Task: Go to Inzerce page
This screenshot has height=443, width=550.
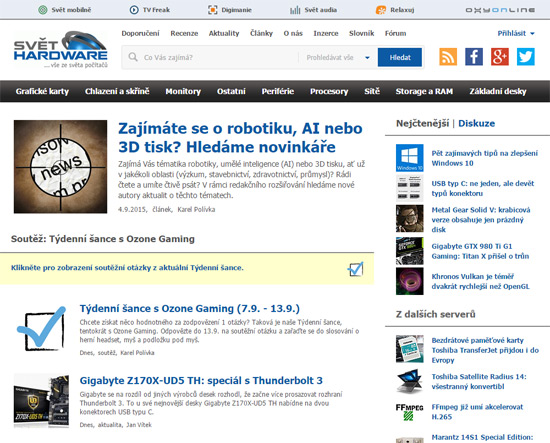Action: tap(326, 33)
